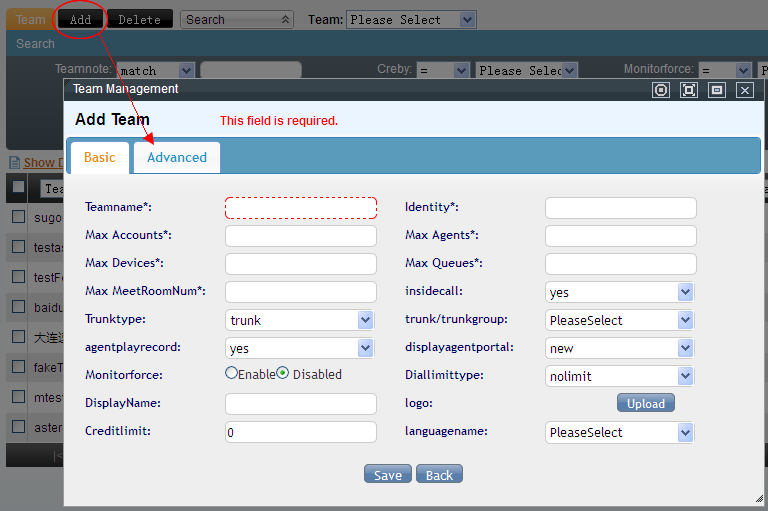
Task: Toggle the select-all checkbox in table header
Action: coord(18,187)
